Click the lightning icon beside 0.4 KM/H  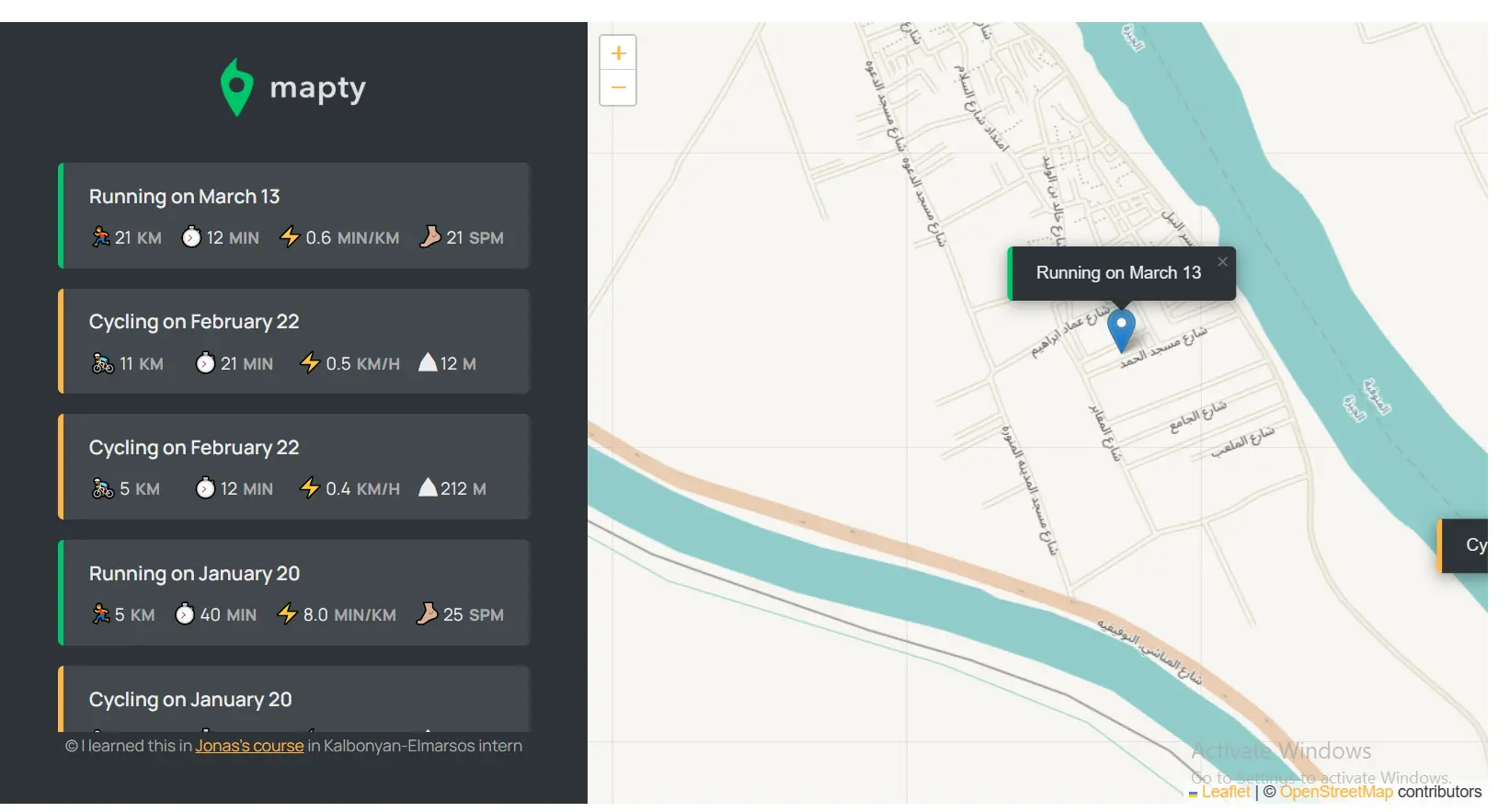(310, 488)
